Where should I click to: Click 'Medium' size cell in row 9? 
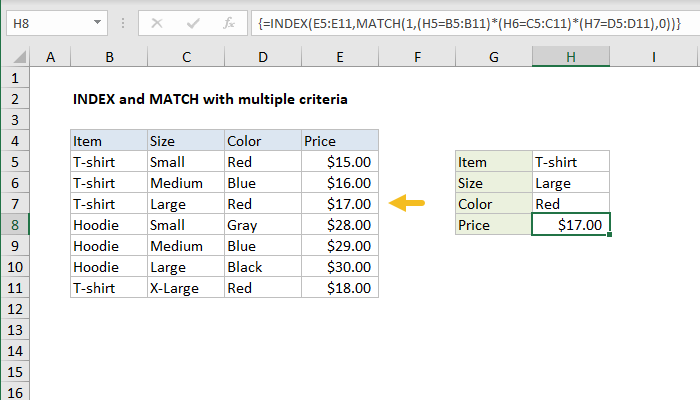click(186, 246)
